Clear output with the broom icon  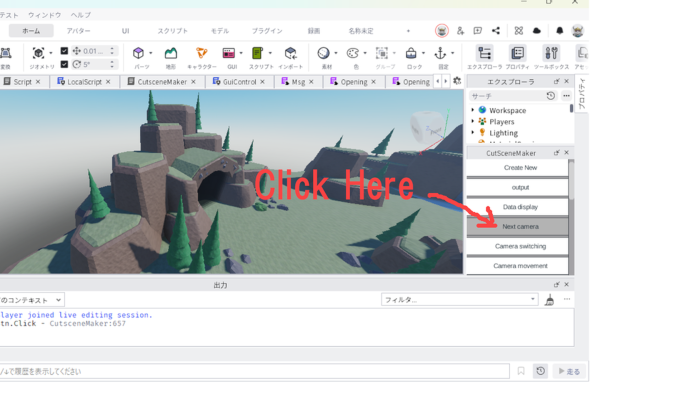pos(550,300)
